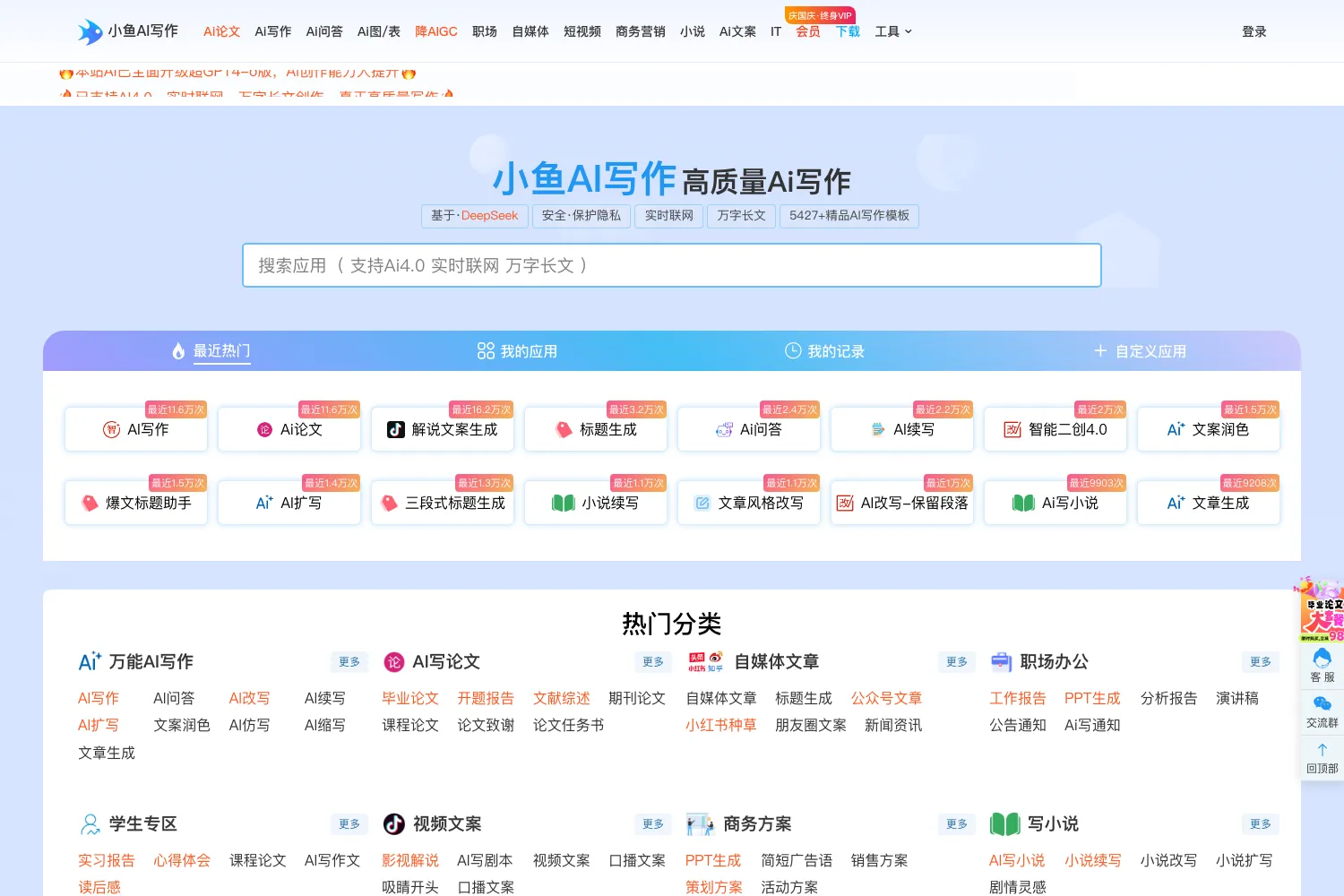Screen dimensions: 1344x896
Task: Click the TikTok icon on 解说文案生成
Action: coord(395,430)
